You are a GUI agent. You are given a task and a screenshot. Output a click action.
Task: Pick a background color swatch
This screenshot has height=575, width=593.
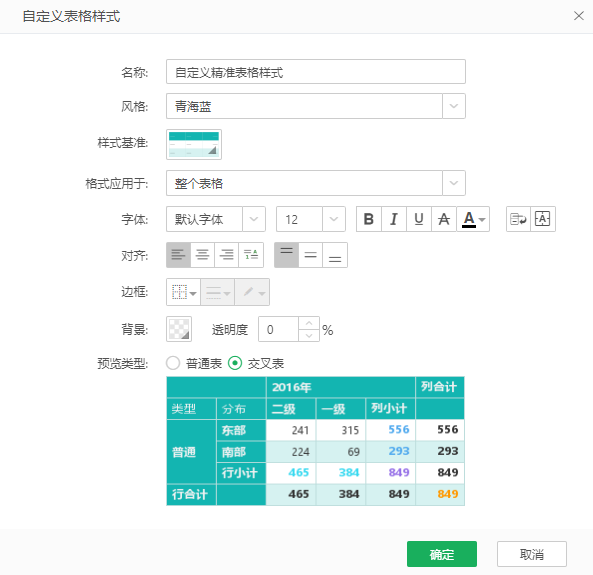point(179,329)
